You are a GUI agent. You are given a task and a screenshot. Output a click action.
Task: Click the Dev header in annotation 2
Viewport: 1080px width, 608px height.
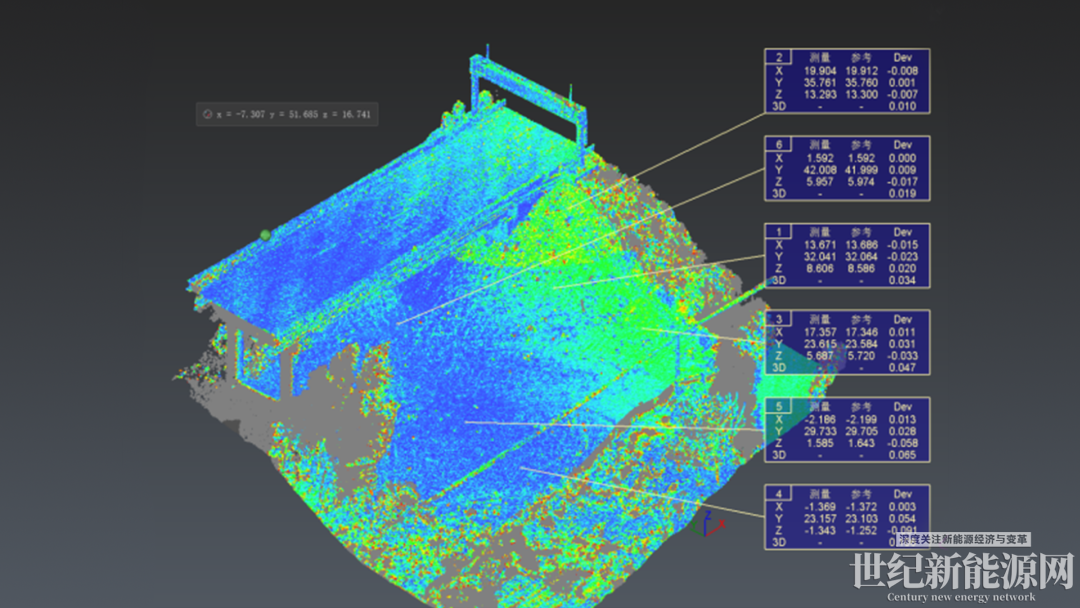click(902, 58)
